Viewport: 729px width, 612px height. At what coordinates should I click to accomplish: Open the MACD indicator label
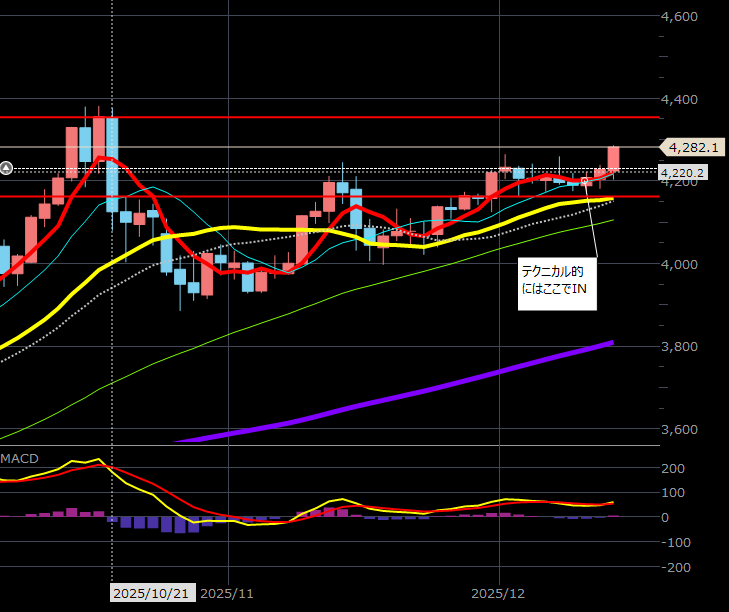point(20,458)
